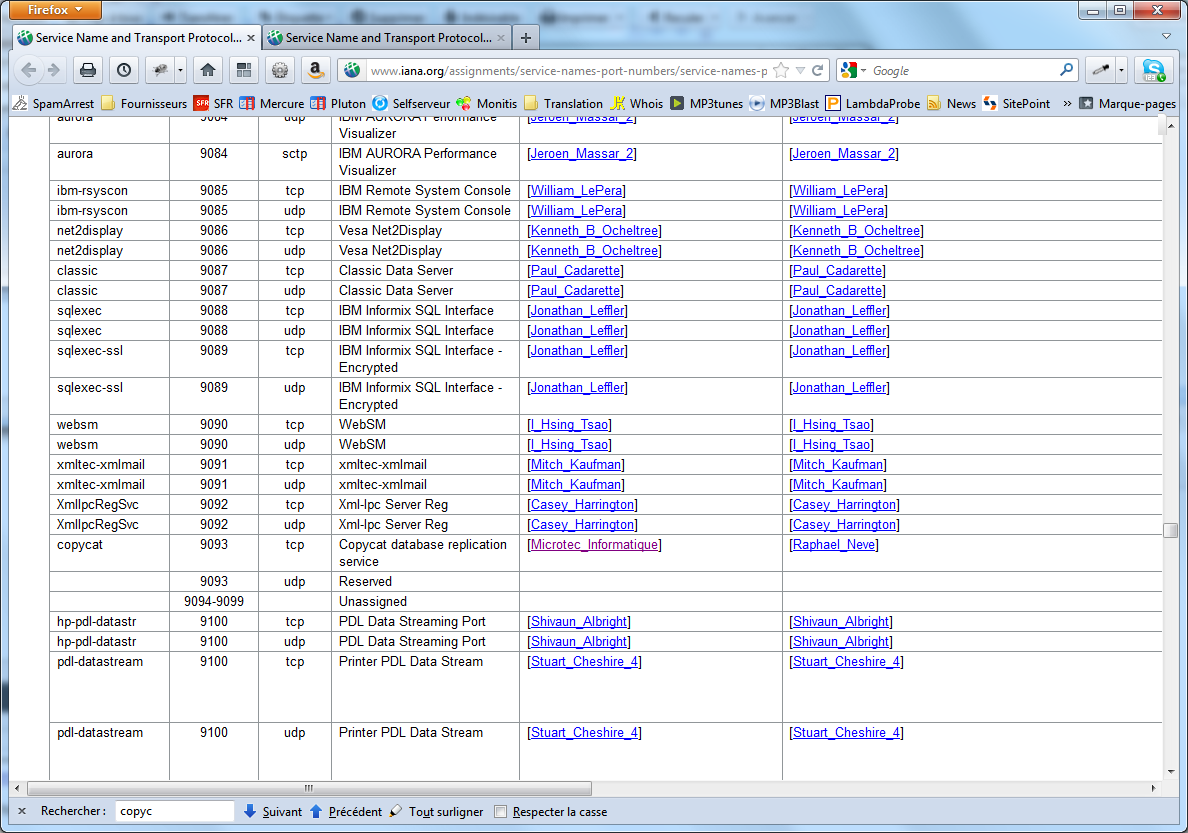Open the LambdaProbe bookmark

pos(873,104)
